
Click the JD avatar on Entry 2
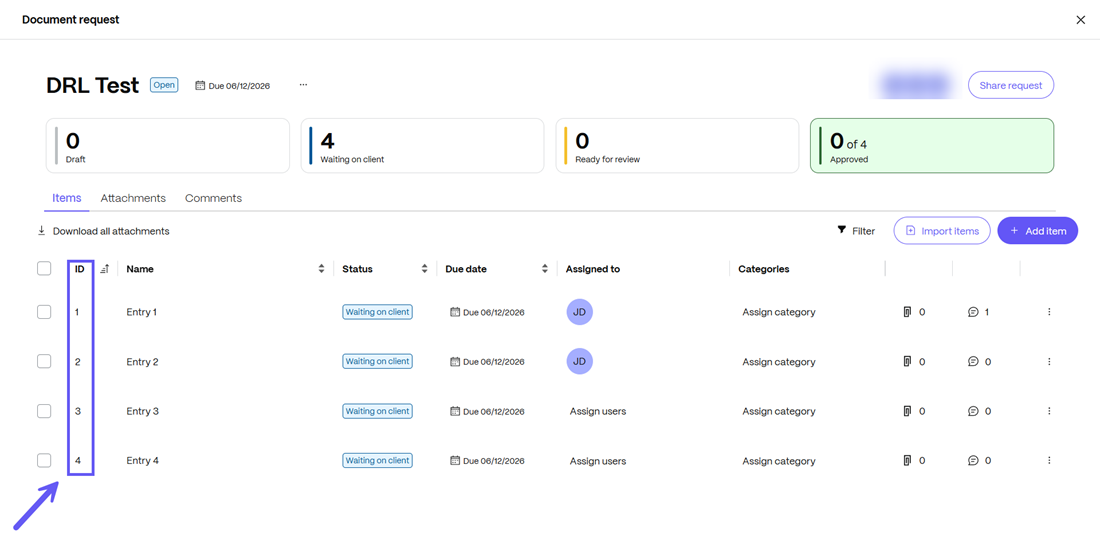pos(579,361)
